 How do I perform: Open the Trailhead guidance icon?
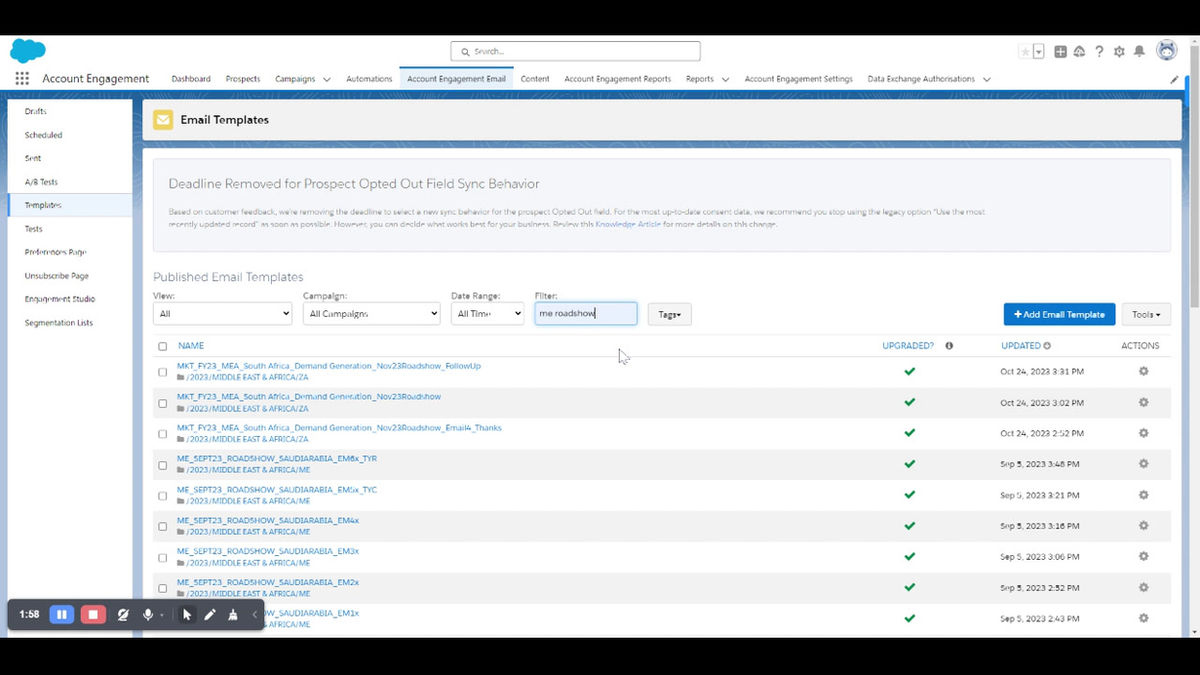pos(1080,52)
